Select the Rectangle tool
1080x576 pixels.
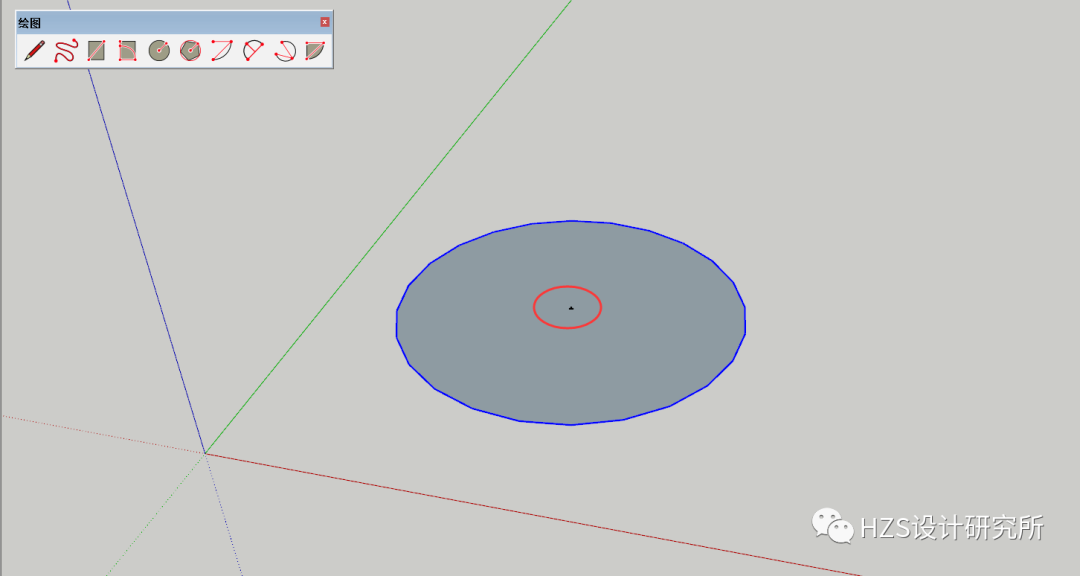tap(98, 51)
